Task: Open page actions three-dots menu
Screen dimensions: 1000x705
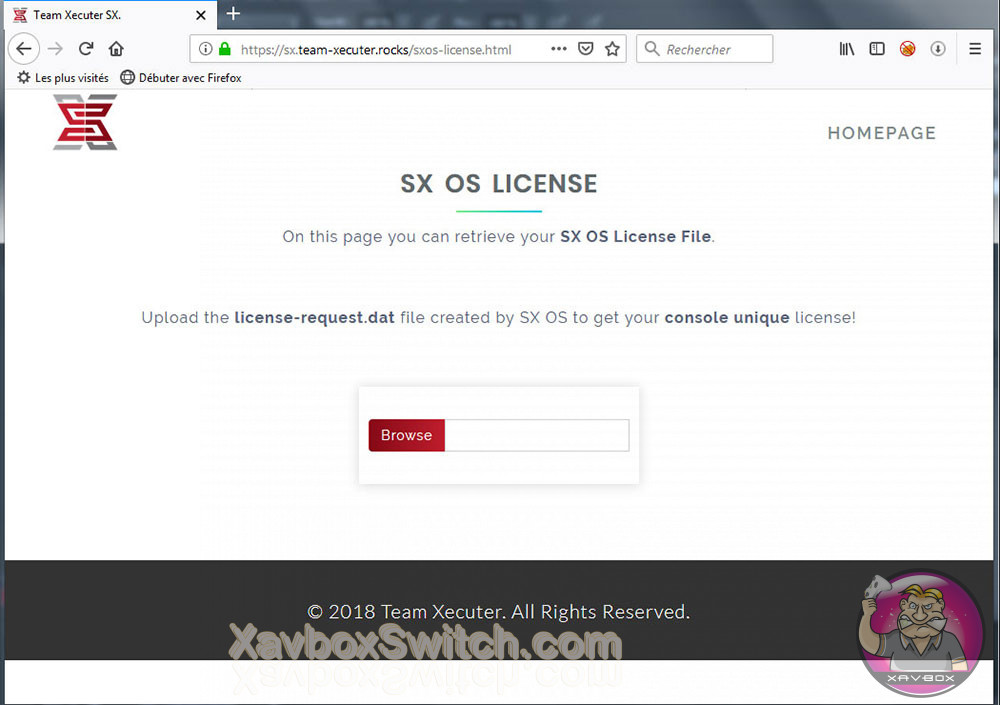Action: (x=559, y=48)
